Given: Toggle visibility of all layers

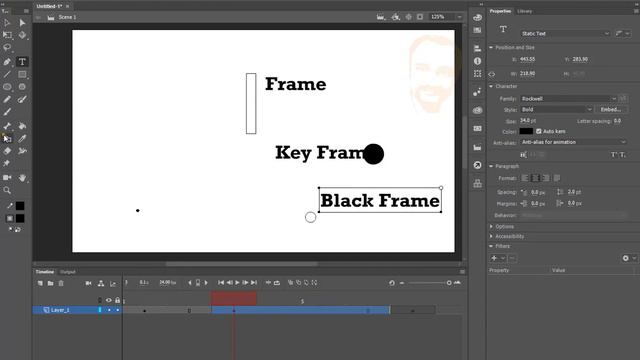Looking at the screenshot, I should click(x=109, y=300).
